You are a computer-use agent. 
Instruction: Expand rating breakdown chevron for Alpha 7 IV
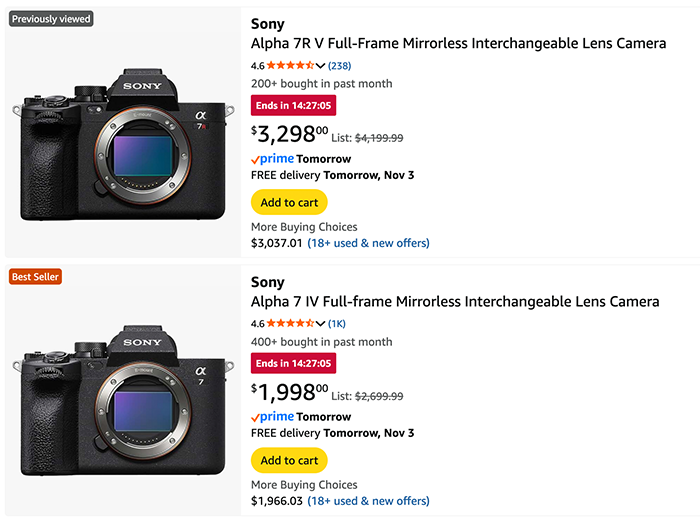coord(321,324)
